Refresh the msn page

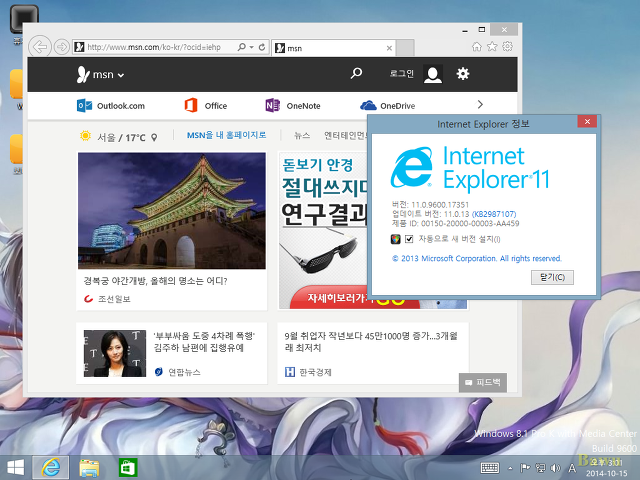pos(262,47)
